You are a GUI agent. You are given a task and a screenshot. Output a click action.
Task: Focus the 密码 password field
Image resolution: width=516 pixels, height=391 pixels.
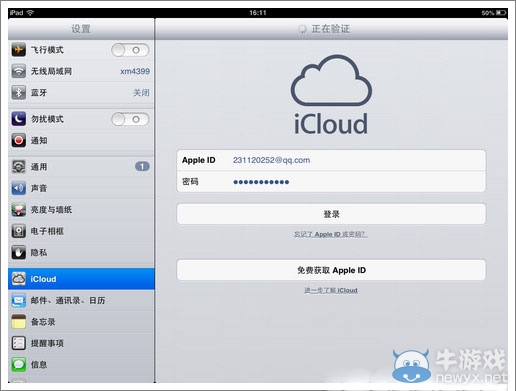[331, 182]
